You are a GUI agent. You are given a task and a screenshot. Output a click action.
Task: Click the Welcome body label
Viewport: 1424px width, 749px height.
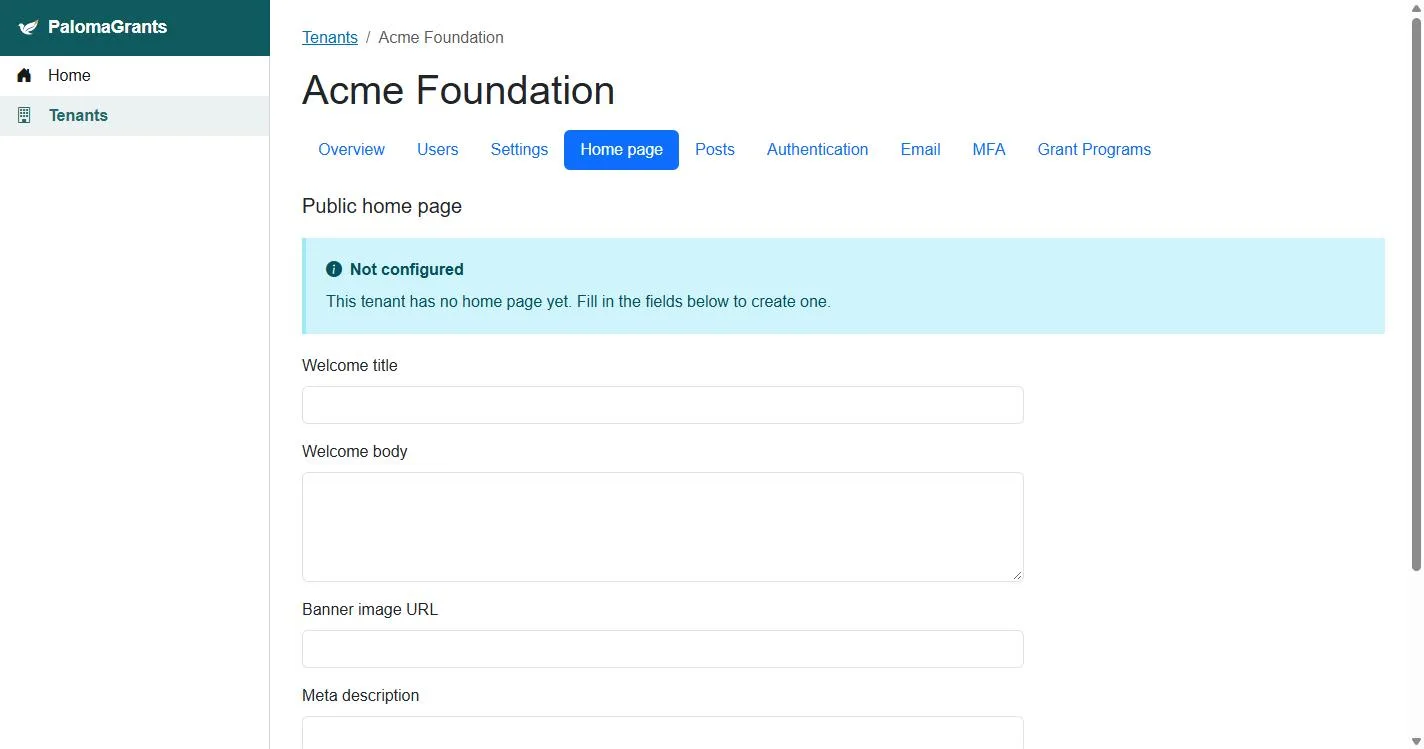click(x=355, y=451)
